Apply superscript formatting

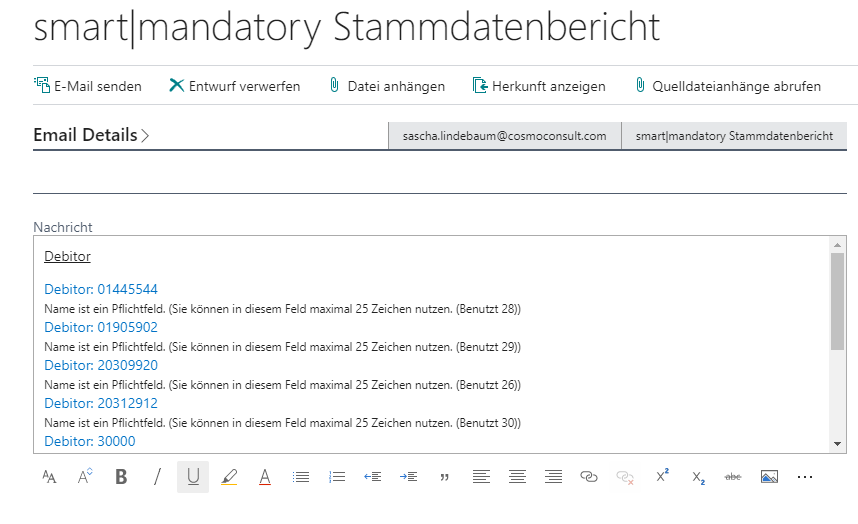pyautogui.click(x=662, y=477)
